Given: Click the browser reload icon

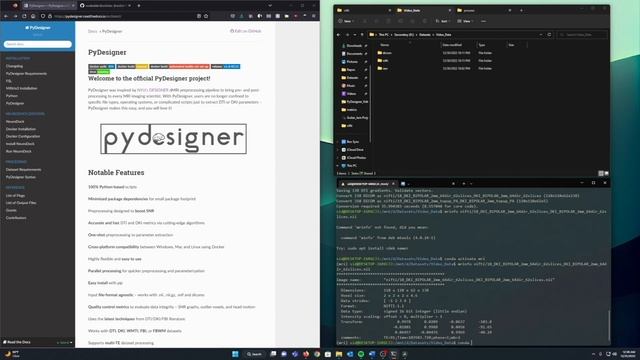Looking at the screenshot, I should pos(24,16).
